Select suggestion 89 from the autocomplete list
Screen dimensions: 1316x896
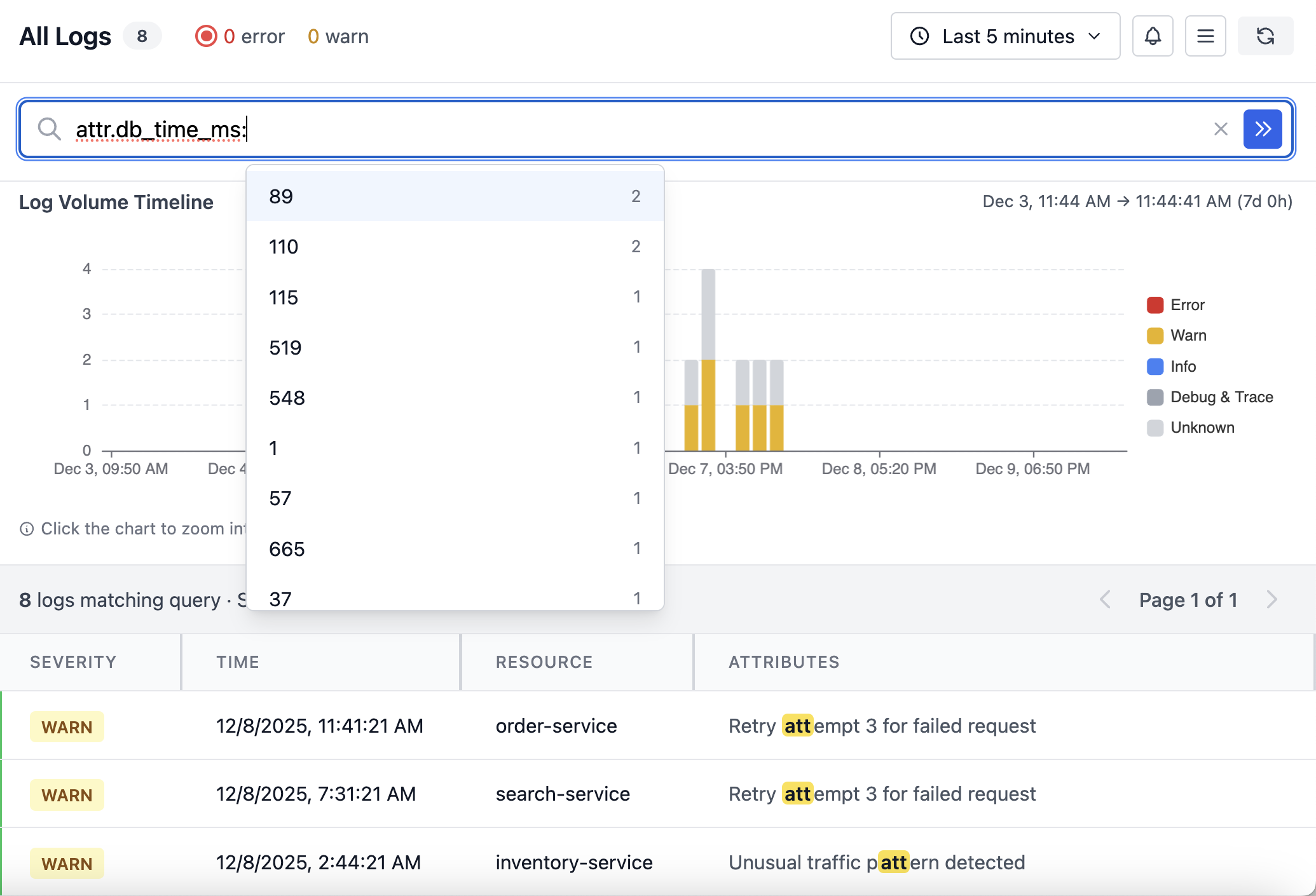click(455, 196)
